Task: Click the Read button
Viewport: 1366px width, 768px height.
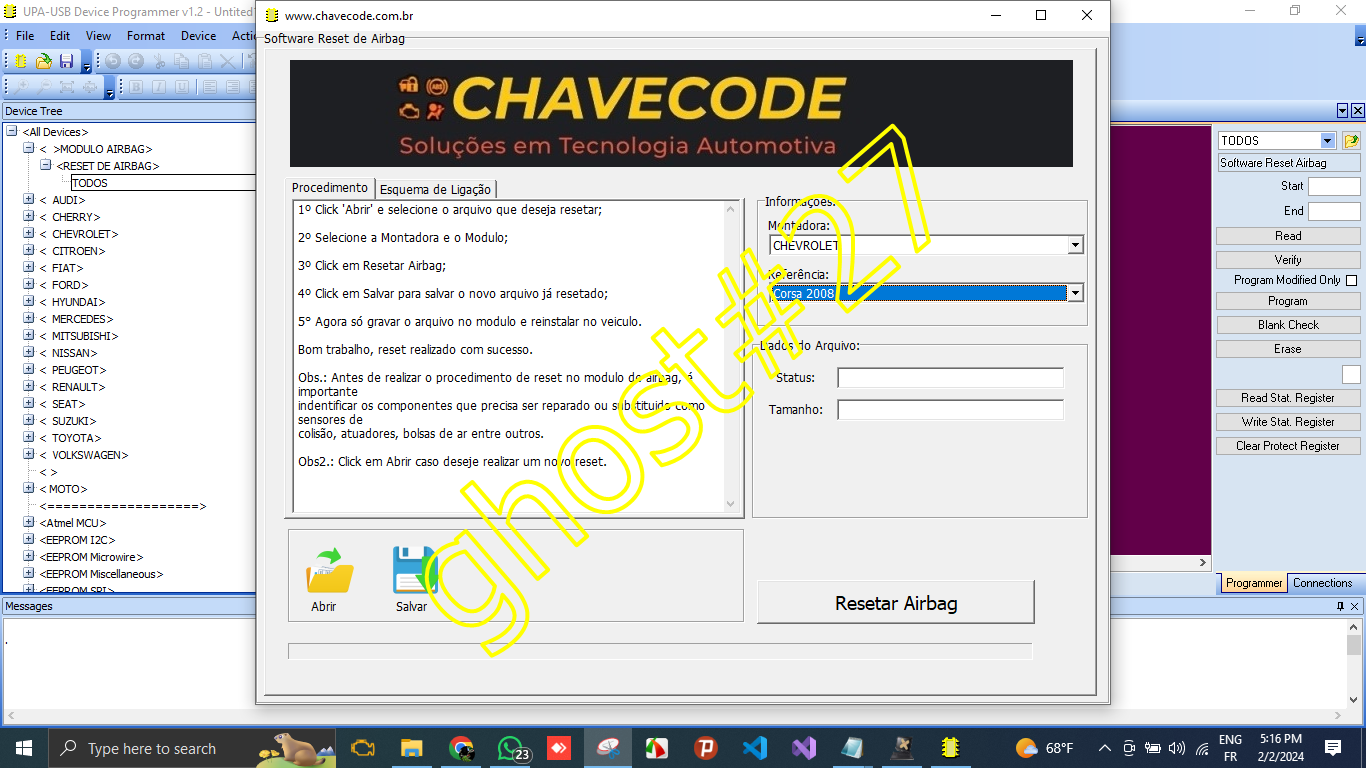Action: coord(1288,236)
